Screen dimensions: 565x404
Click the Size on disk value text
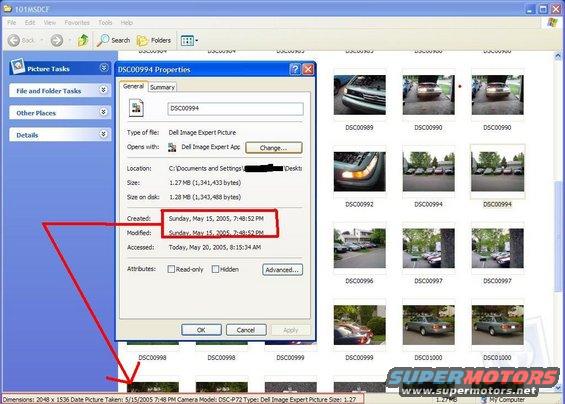click(x=205, y=197)
